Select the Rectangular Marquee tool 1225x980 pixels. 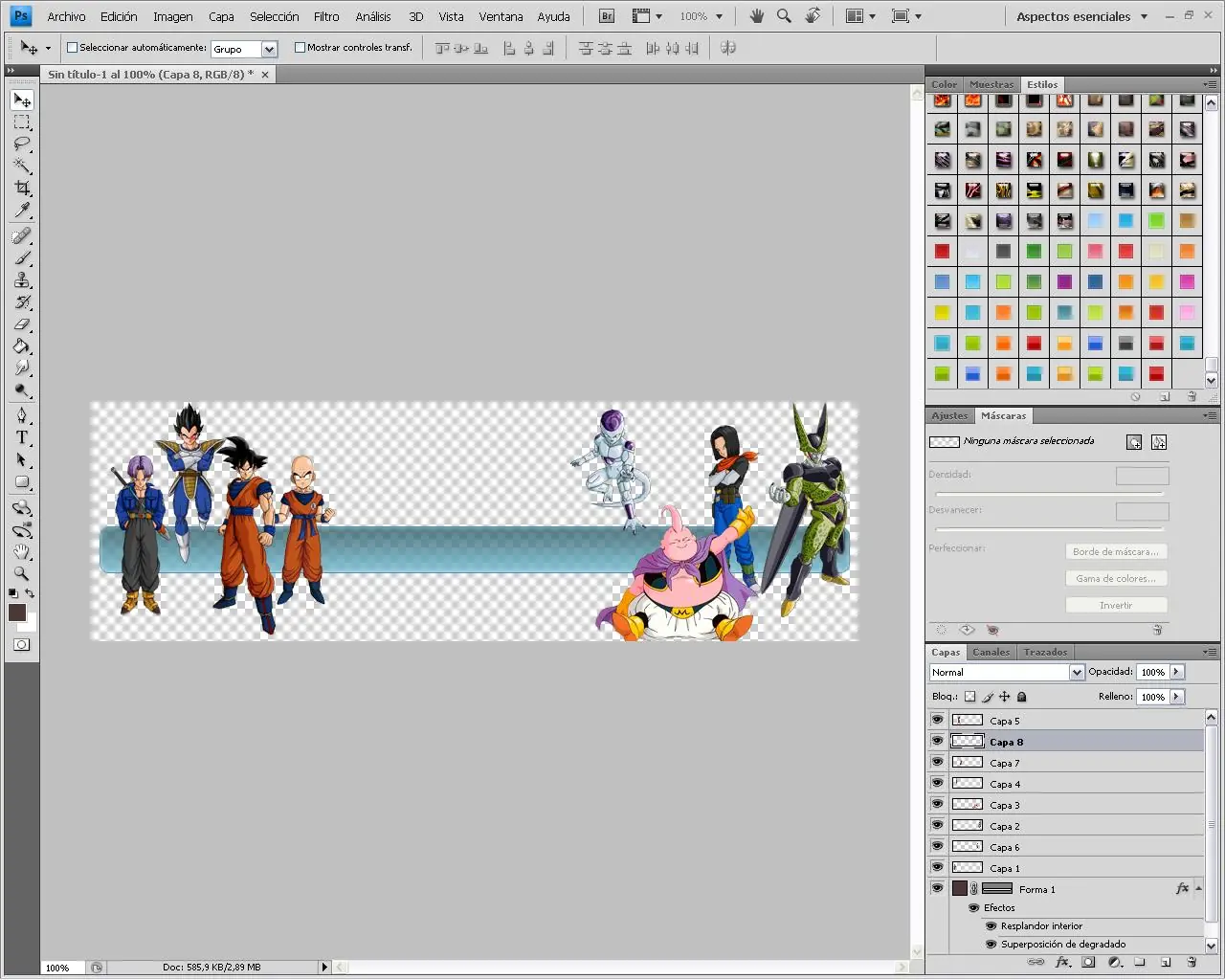pos(22,122)
